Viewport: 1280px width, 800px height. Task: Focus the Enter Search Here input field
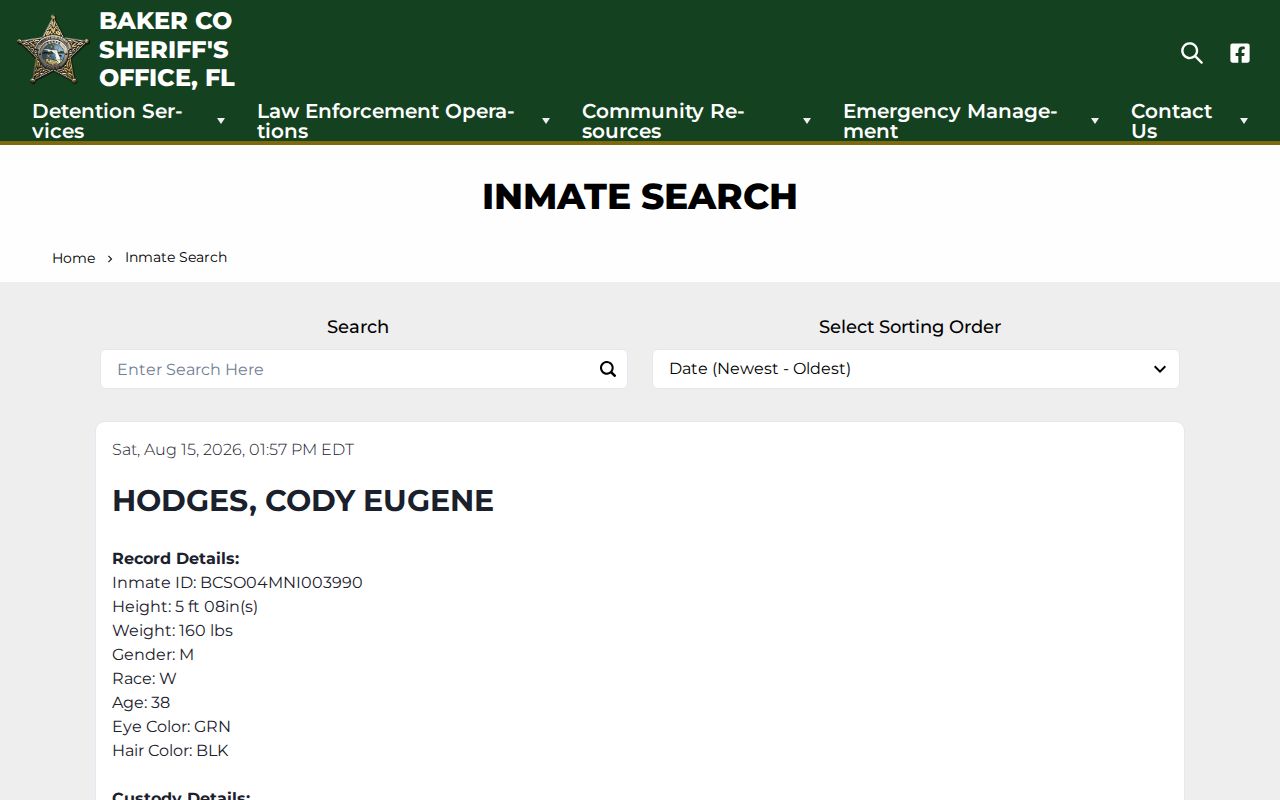click(x=364, y=369)
